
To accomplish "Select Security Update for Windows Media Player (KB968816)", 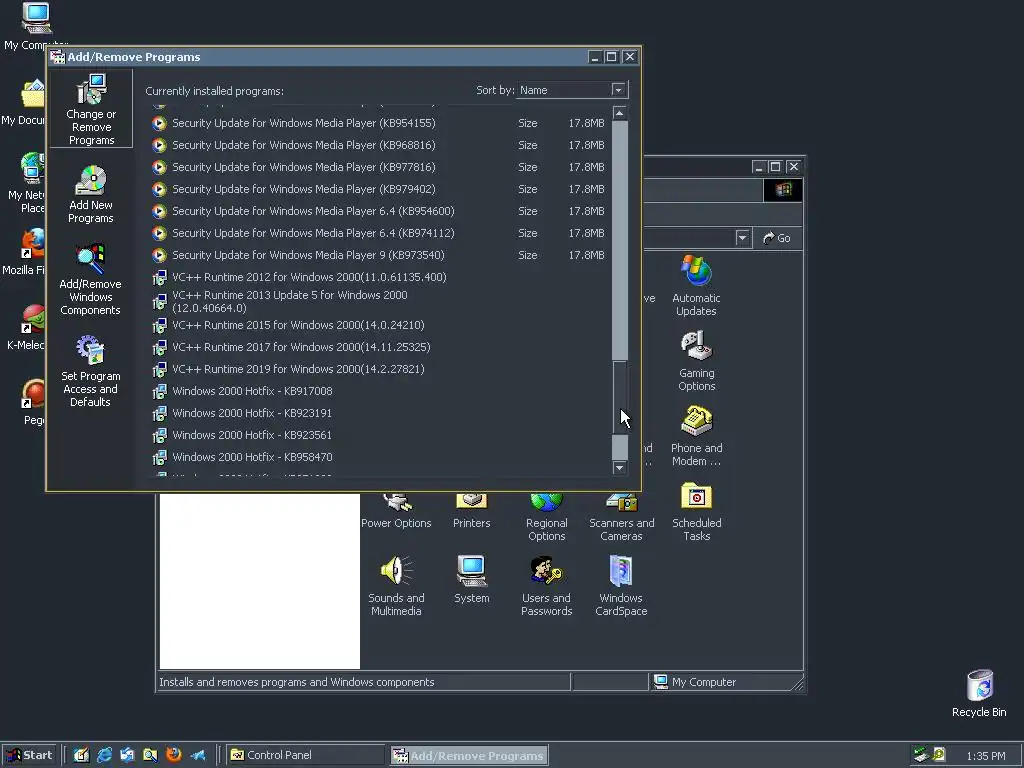I will tap(379, 145).
